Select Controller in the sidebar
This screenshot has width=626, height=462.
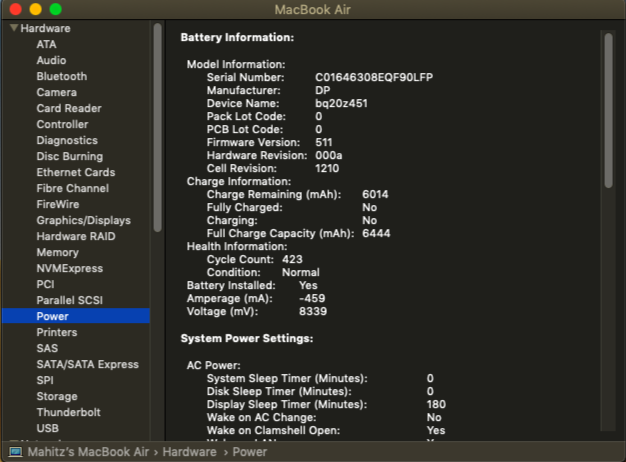click(62, 124)
